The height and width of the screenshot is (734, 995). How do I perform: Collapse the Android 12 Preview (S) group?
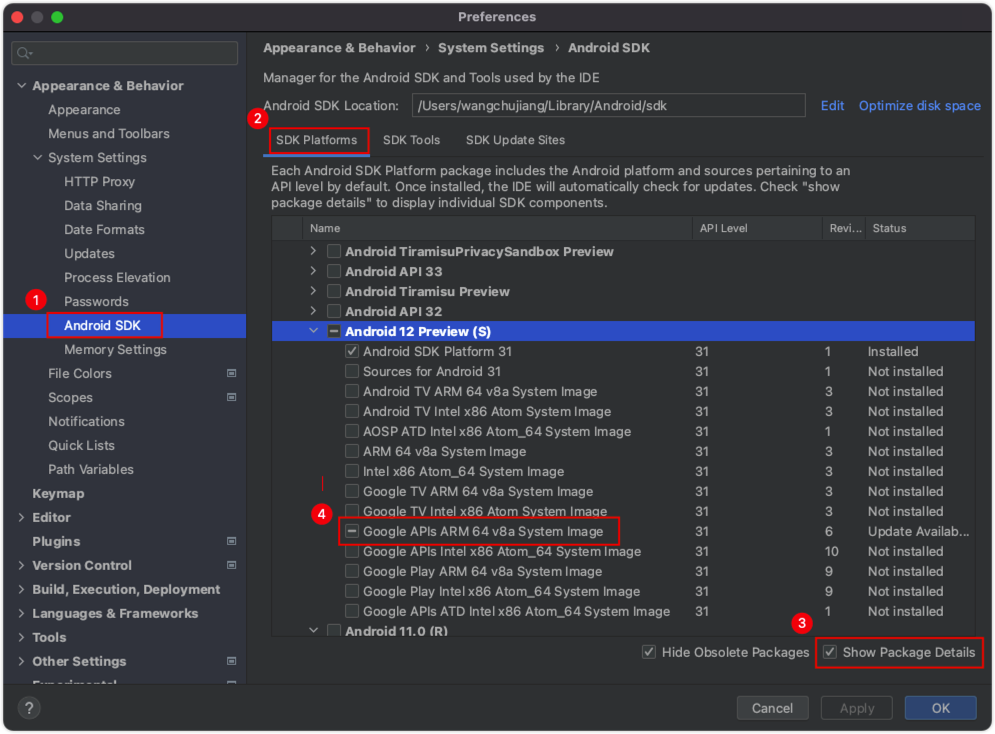(x=314, y=331)
